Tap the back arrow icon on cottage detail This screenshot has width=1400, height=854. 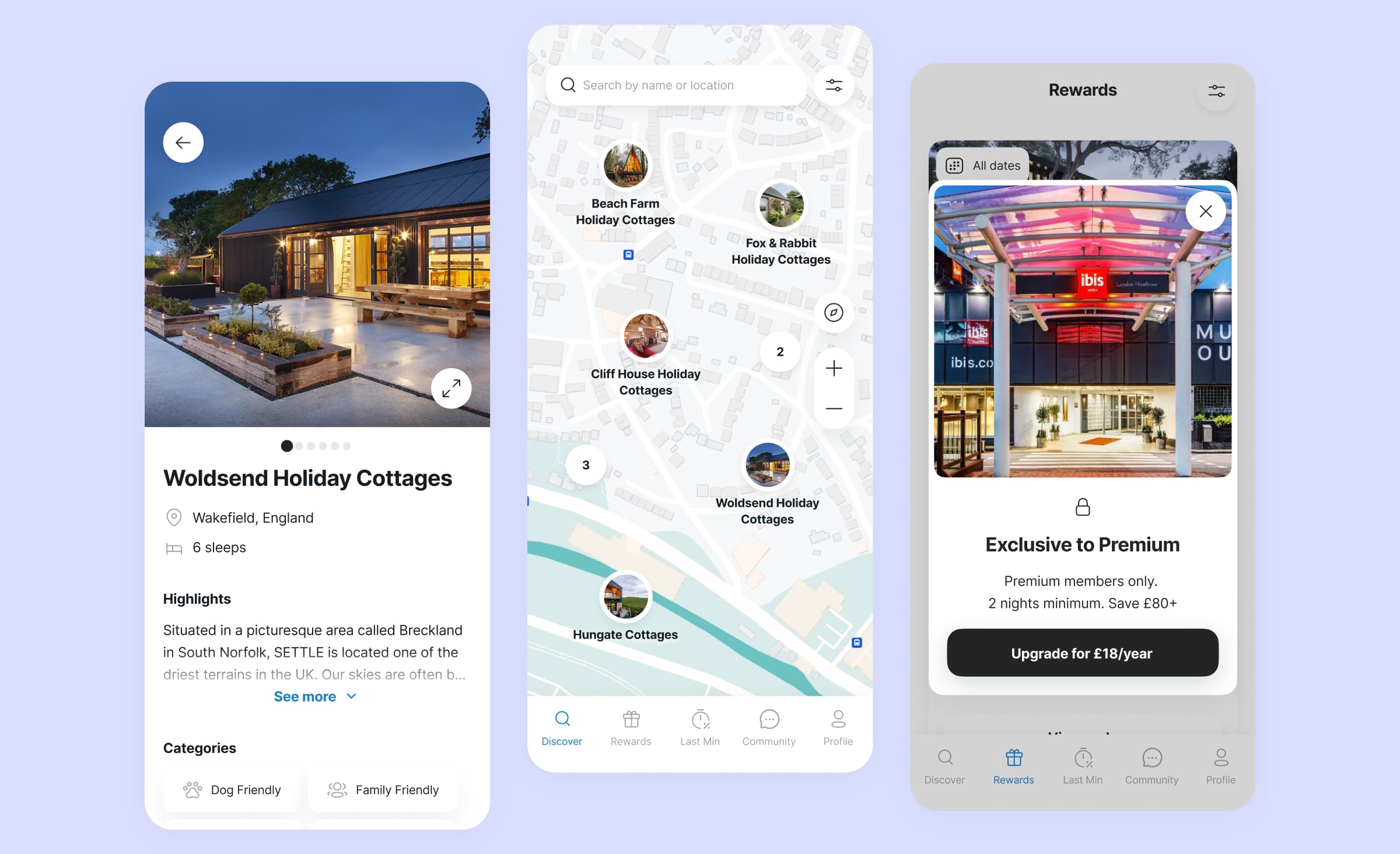184,142
